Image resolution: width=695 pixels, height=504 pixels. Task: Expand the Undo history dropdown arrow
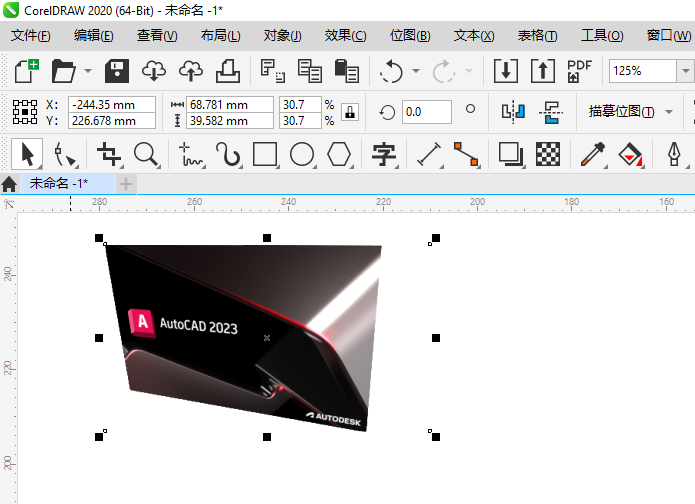pyautogui.click(x=416, y=71)
